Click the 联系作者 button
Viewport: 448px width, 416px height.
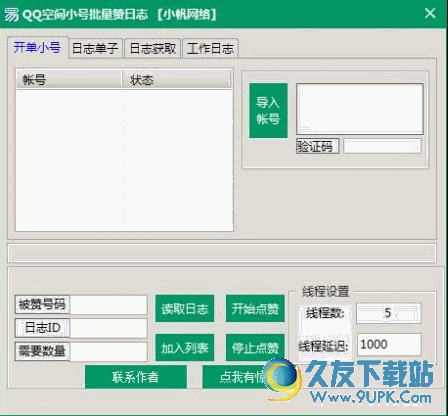136,377
